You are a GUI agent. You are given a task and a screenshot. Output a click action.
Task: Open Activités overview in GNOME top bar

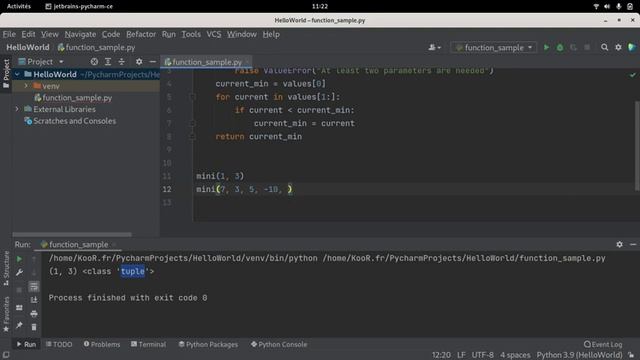tap(18, 6)
